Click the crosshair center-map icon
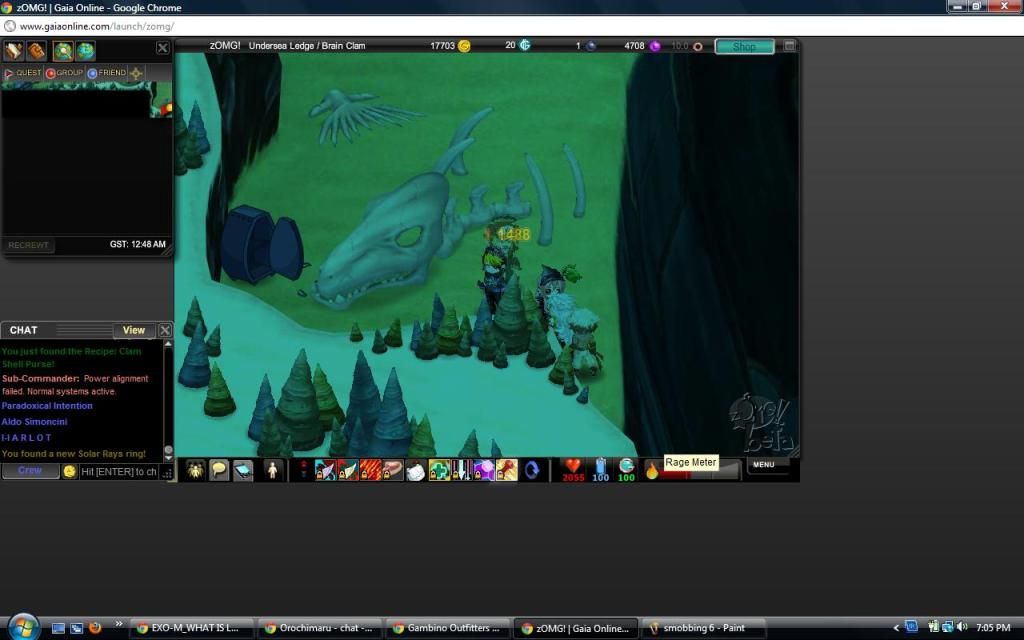The width and height of the screenshot is (1024, 640). click(x=136, y=73)
